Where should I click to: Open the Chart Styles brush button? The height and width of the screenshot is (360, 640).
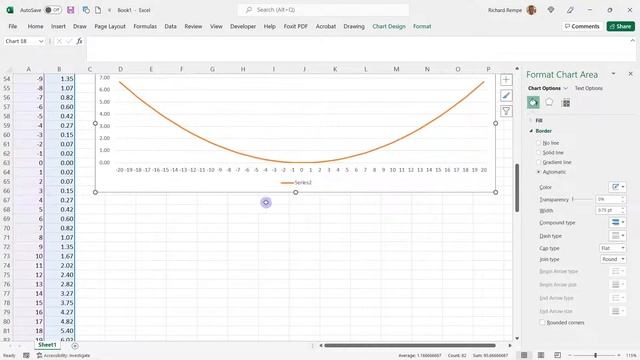(506, 96)
